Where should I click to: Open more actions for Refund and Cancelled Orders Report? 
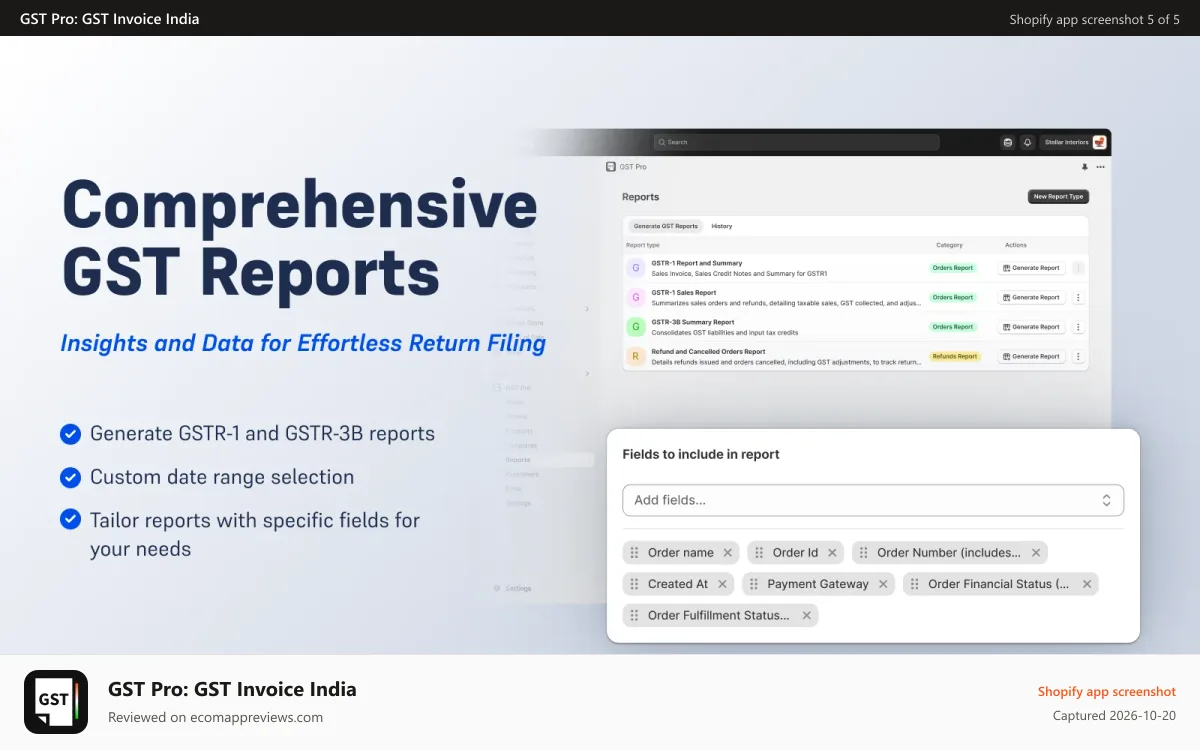[1078, 356]
